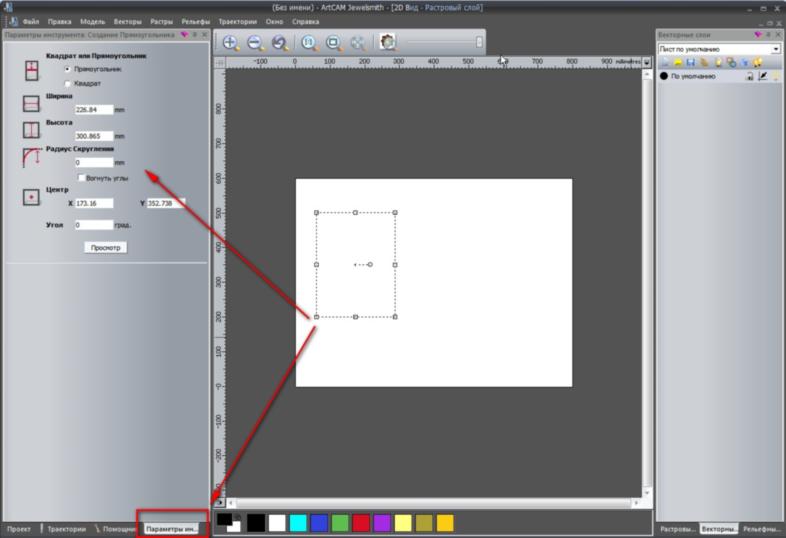786x538 pixels.
Task: Click the fit-to-window zoom icon
Action: pyautogui.click(x=334, y=43)
